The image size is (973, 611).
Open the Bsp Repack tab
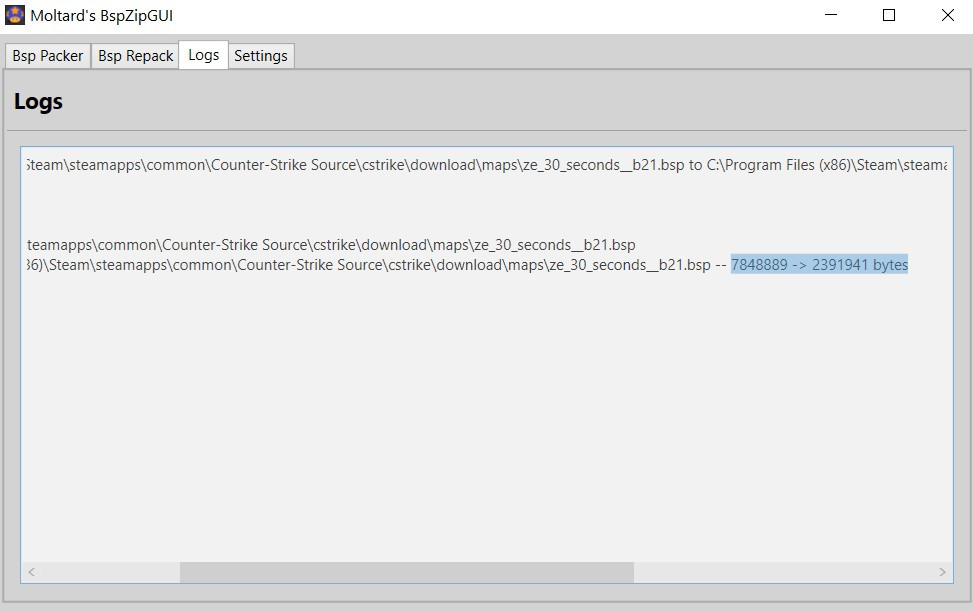point(135,56)
